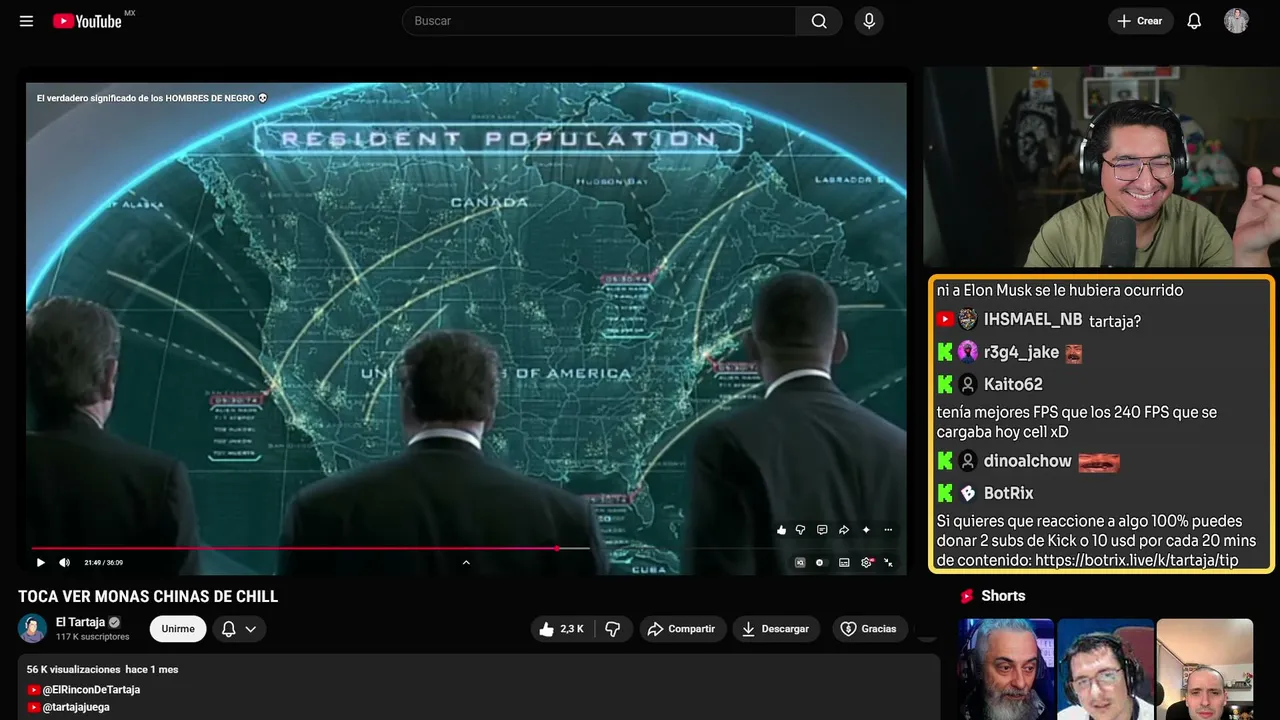The height and width of the screenshot is (720, 1280).
Task: Open the @tartajajuega channel link
Action: pyautogui.click(x=76, y=707)
